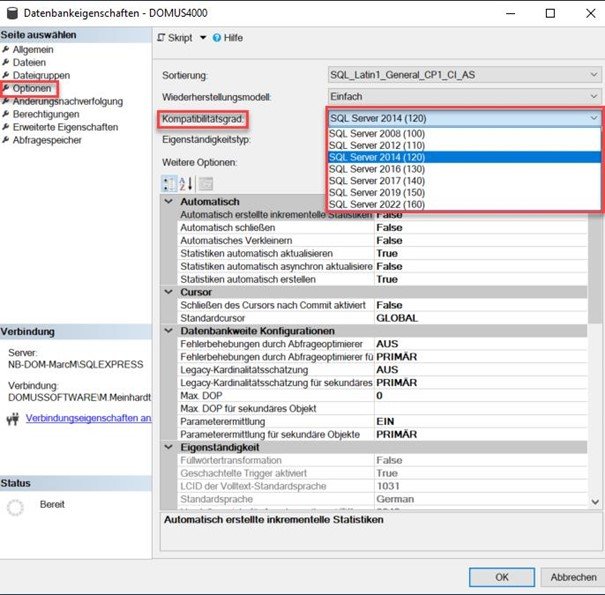Choose SQL Server 2017 (140)
Viewport: 605px width, 595px height.
tap(464, 181)
